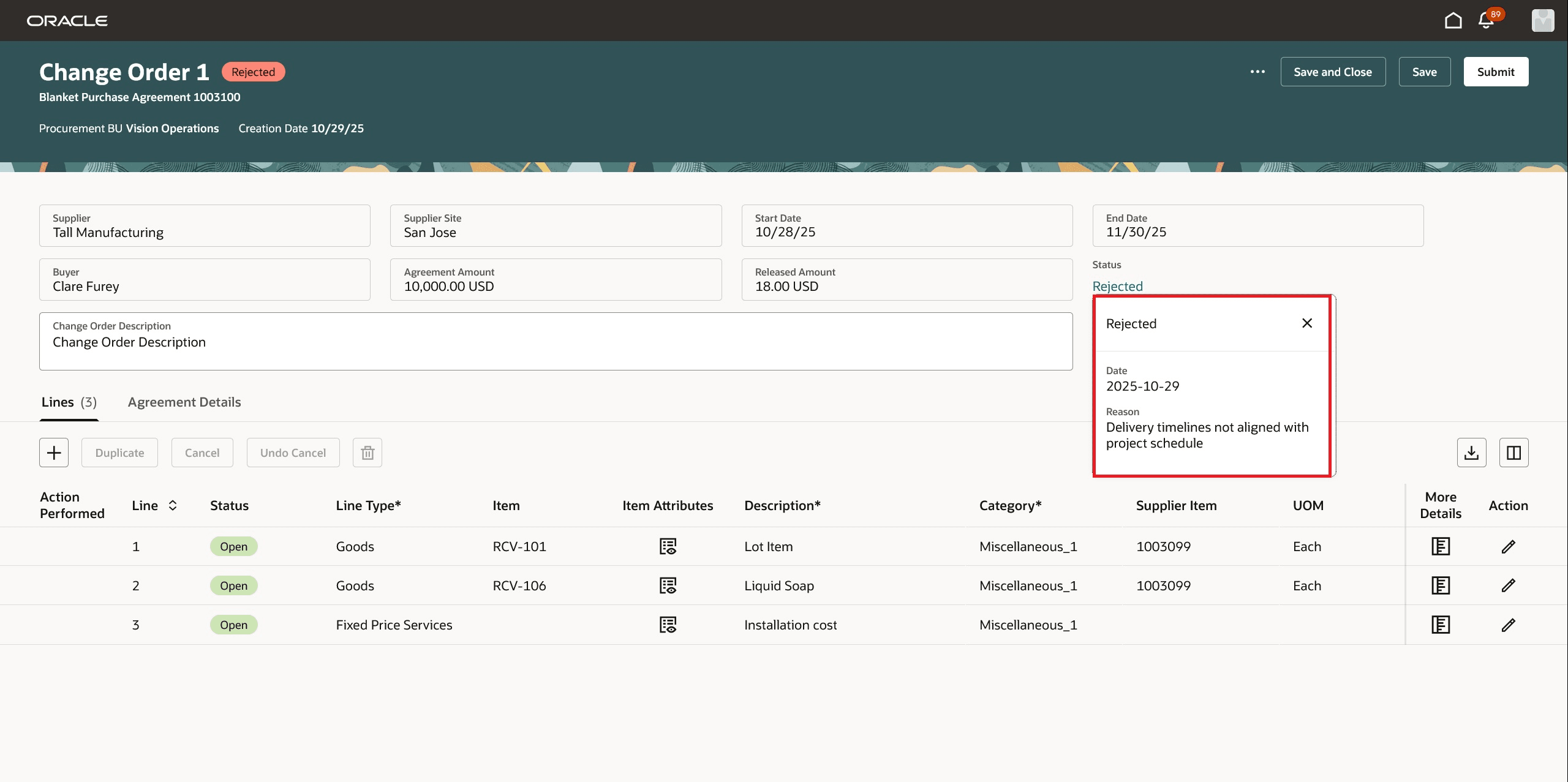The image size is (1568, 782).
Task: Submit the change order
Action: [x=1495, y=71]
